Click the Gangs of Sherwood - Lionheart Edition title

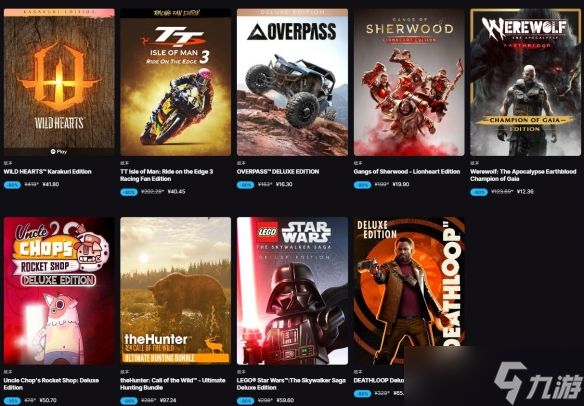click(407, 172)
